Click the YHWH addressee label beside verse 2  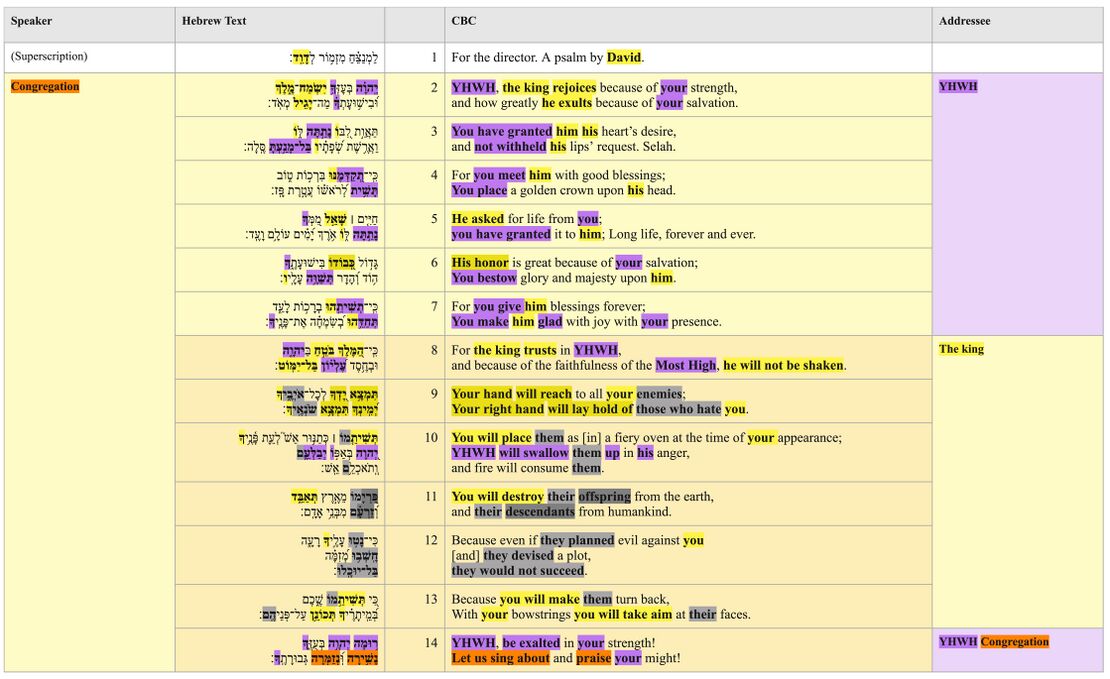(x=957, y=86)
